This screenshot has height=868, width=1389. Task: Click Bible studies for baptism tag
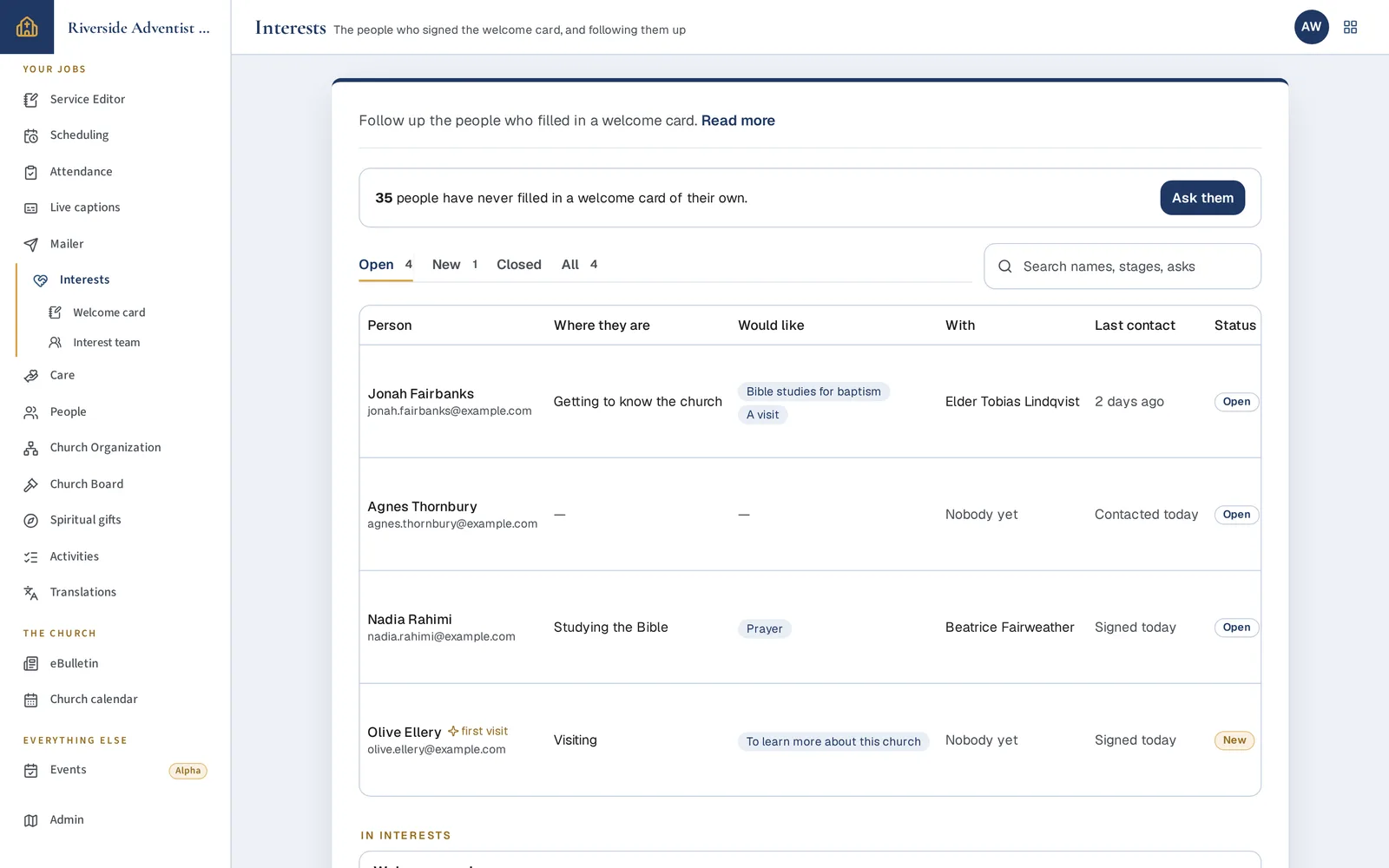(x=813, y=391)
